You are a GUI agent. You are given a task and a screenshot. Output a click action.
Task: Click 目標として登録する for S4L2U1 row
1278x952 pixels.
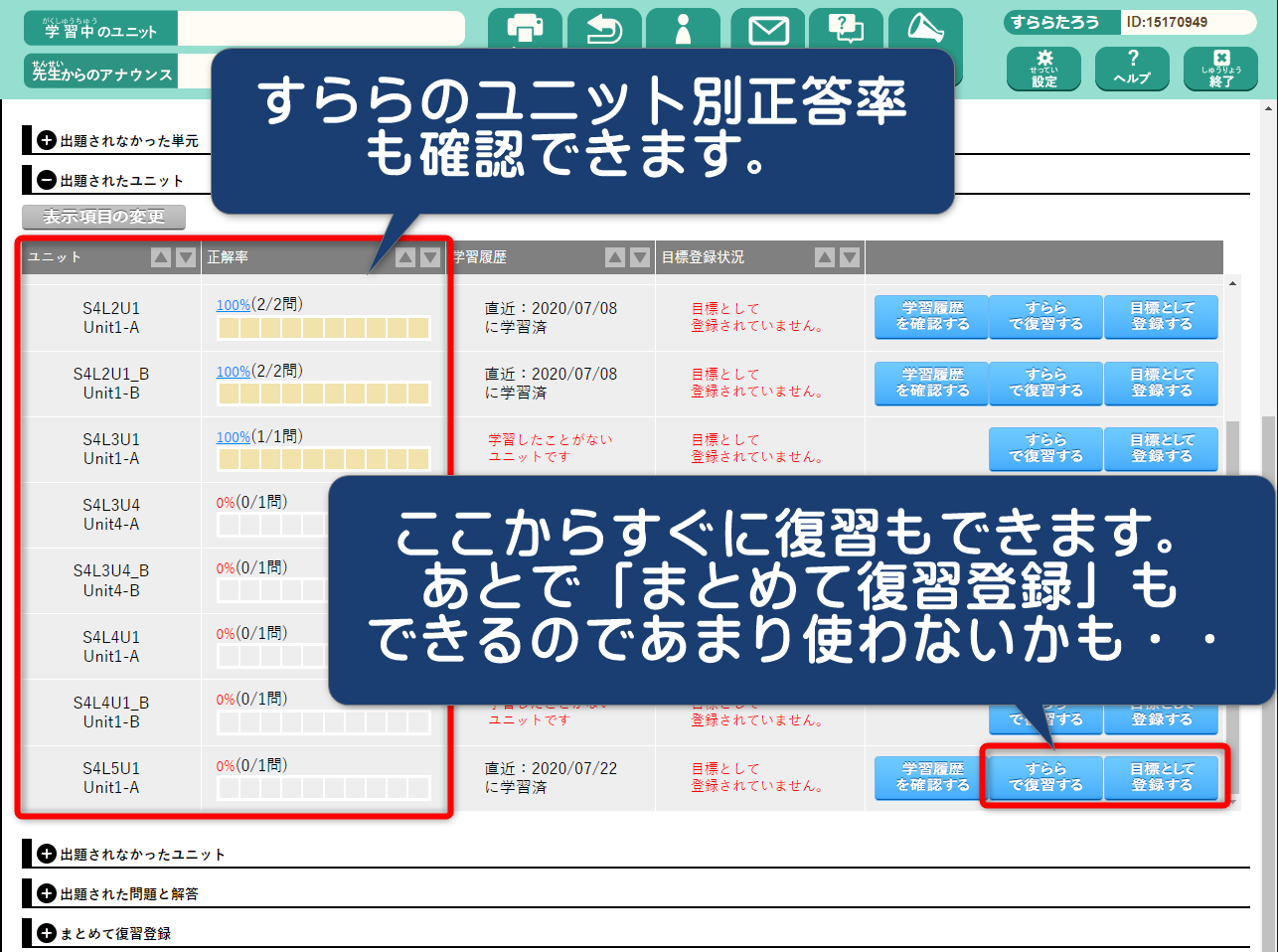point(1162,317)
